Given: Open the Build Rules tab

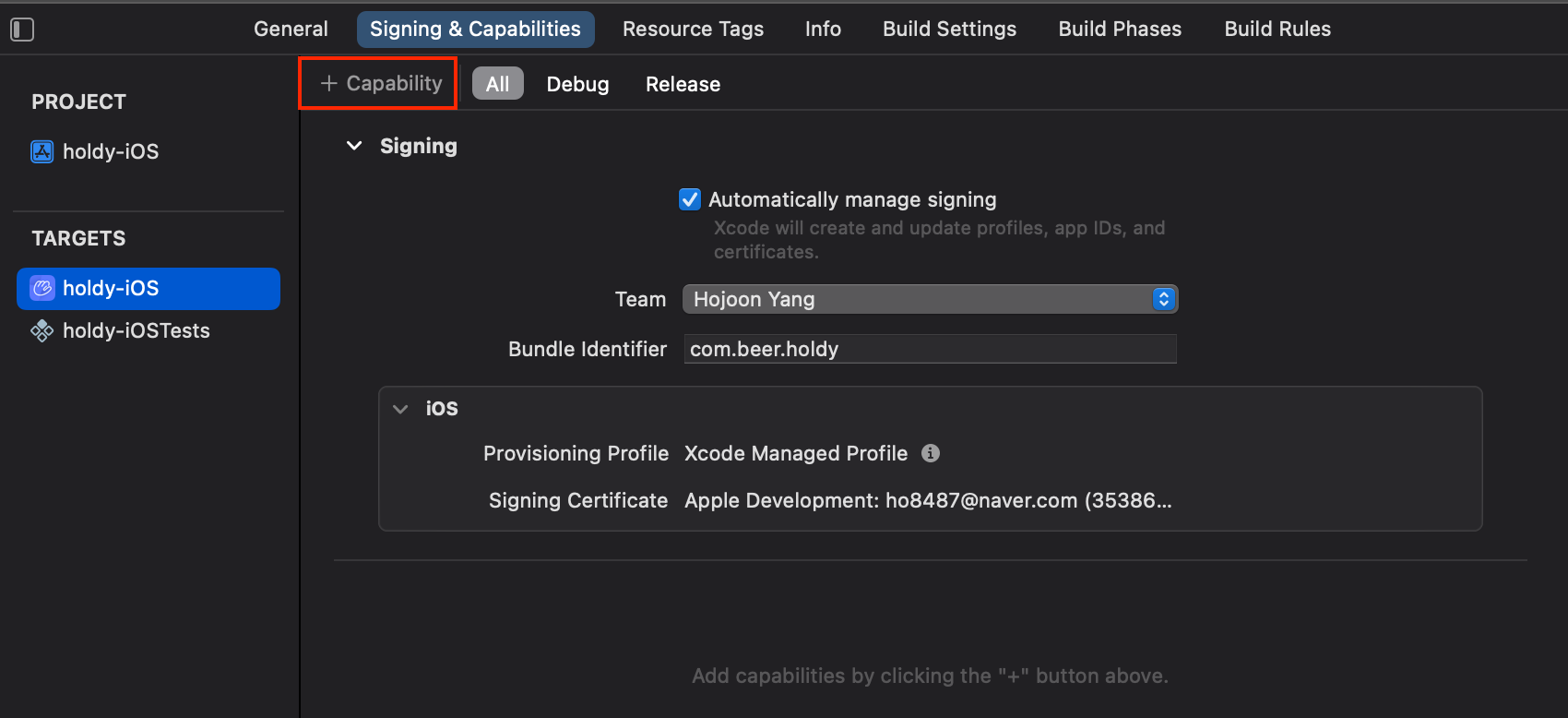Looking at the screenshot, I should (x=1277, y=29).
